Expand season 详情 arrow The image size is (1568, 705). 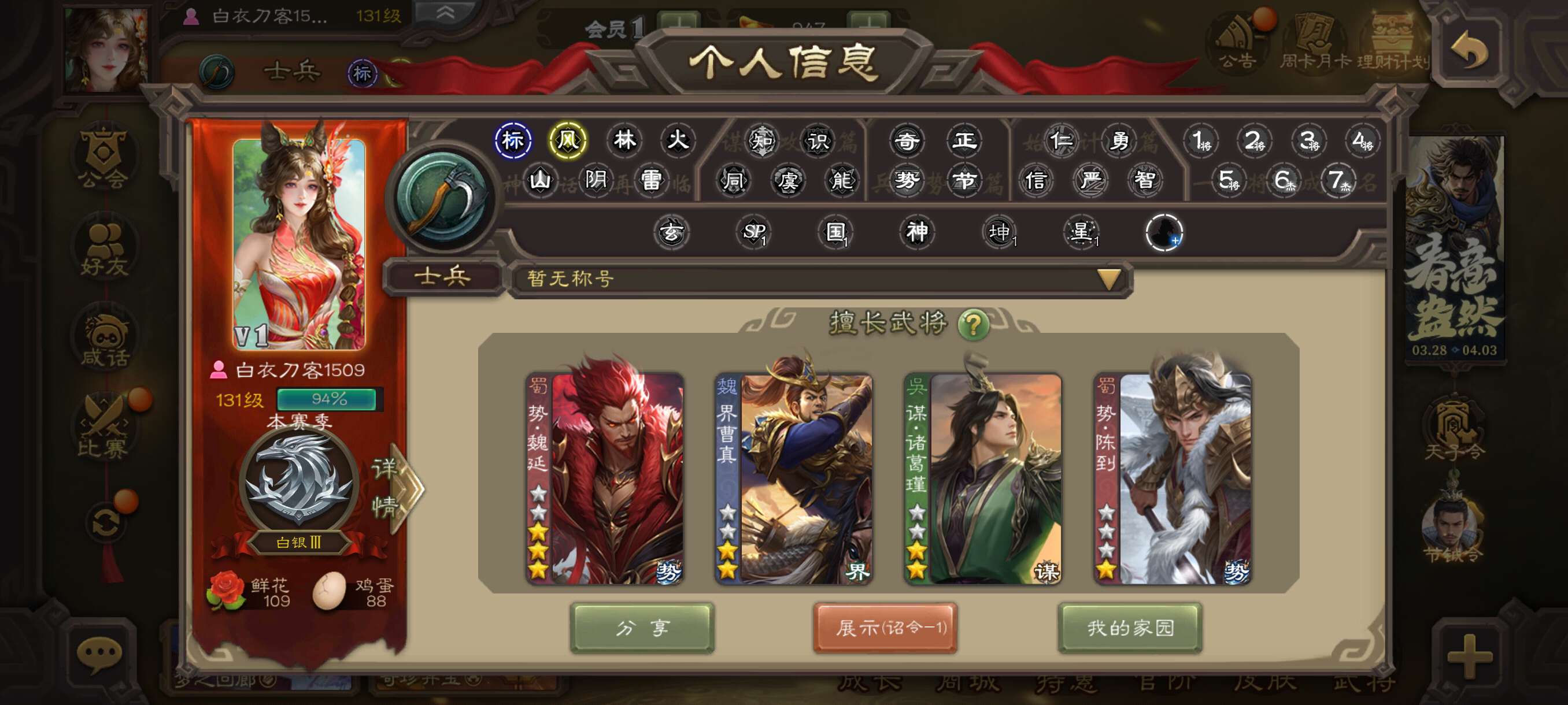click(x=395, y=487)
